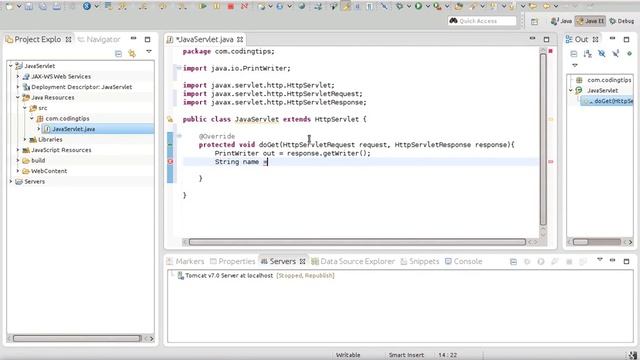This screenshot has width=640, height=360.
Task: Open the Data Source Explorer tab
Action: [353, 261]
